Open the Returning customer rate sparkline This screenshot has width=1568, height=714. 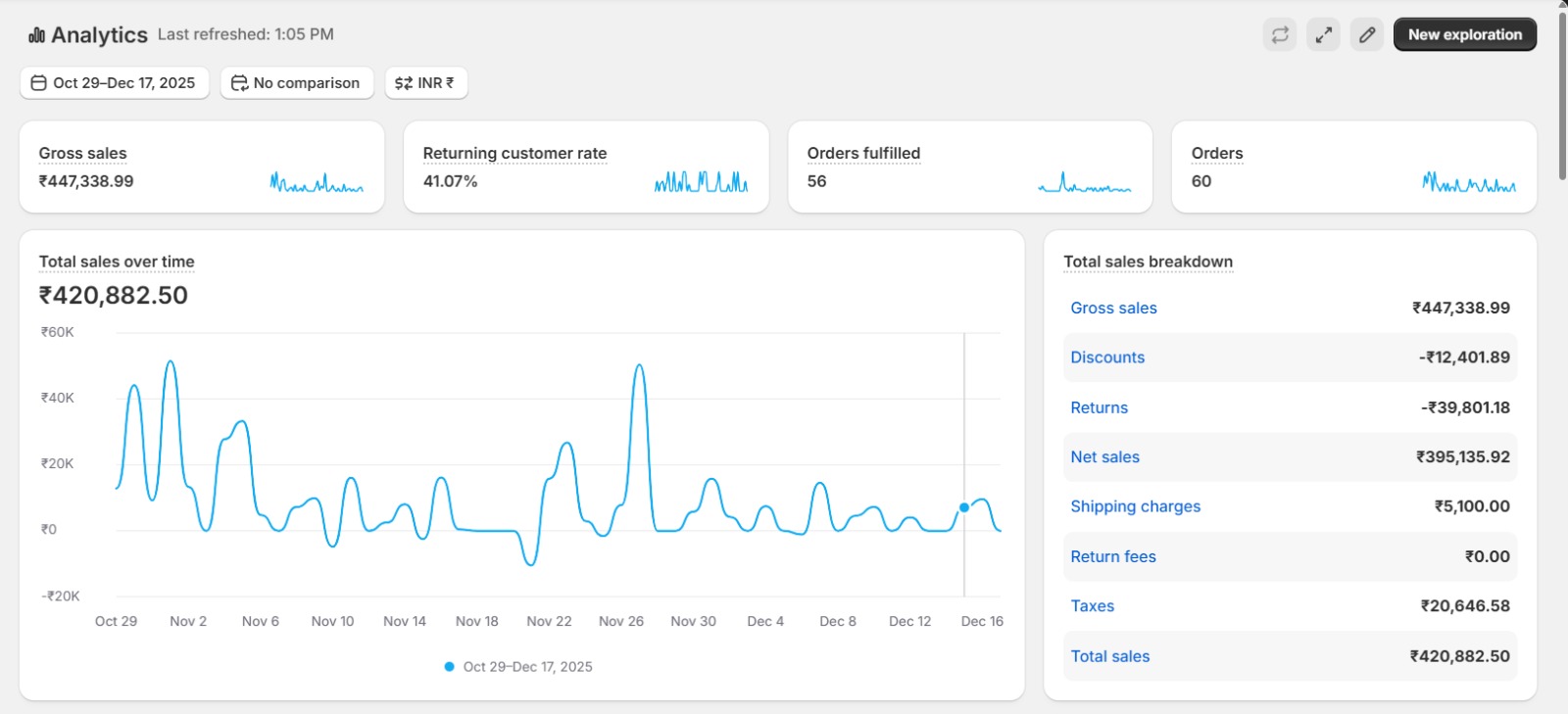701,182
